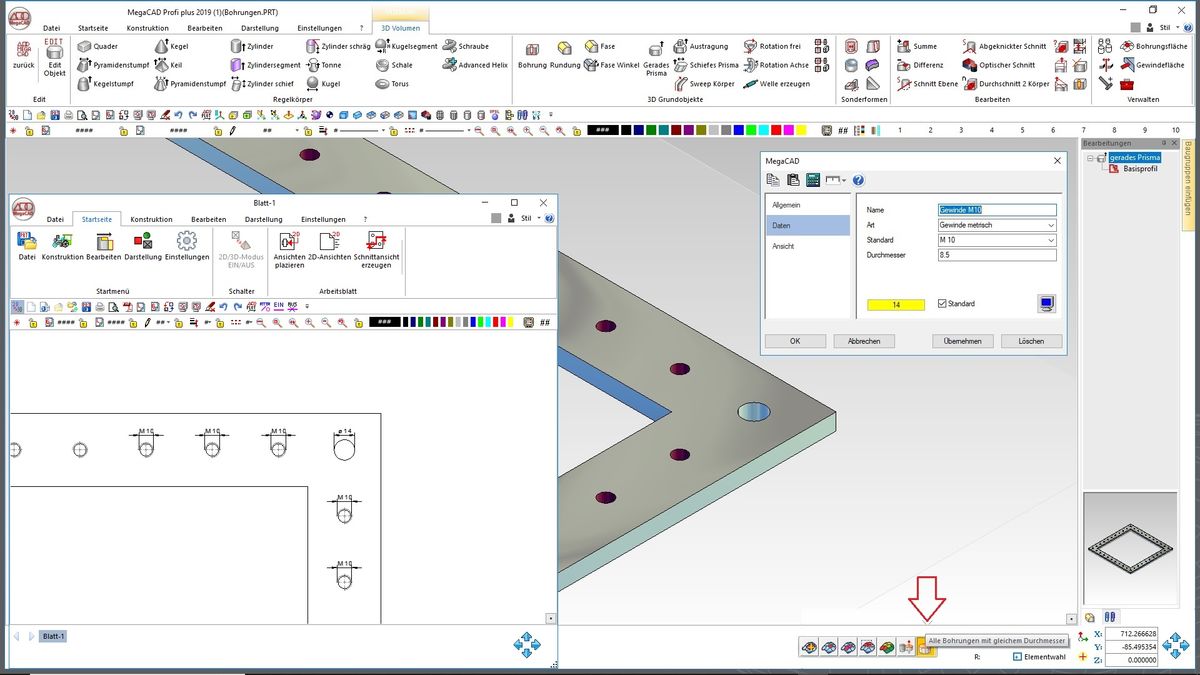Click the Durchmesser input field
Screen dimensions: 1200x675
point(996,255)
